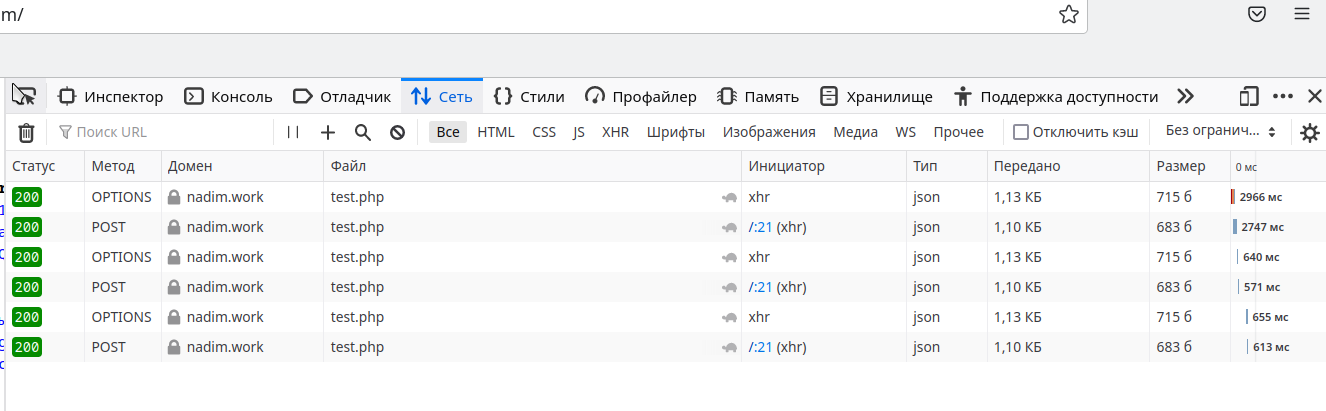Viewport: 1326px width, 411px height.
Task: Click lock icon of 2966 мс request
Action: [174, 197]
